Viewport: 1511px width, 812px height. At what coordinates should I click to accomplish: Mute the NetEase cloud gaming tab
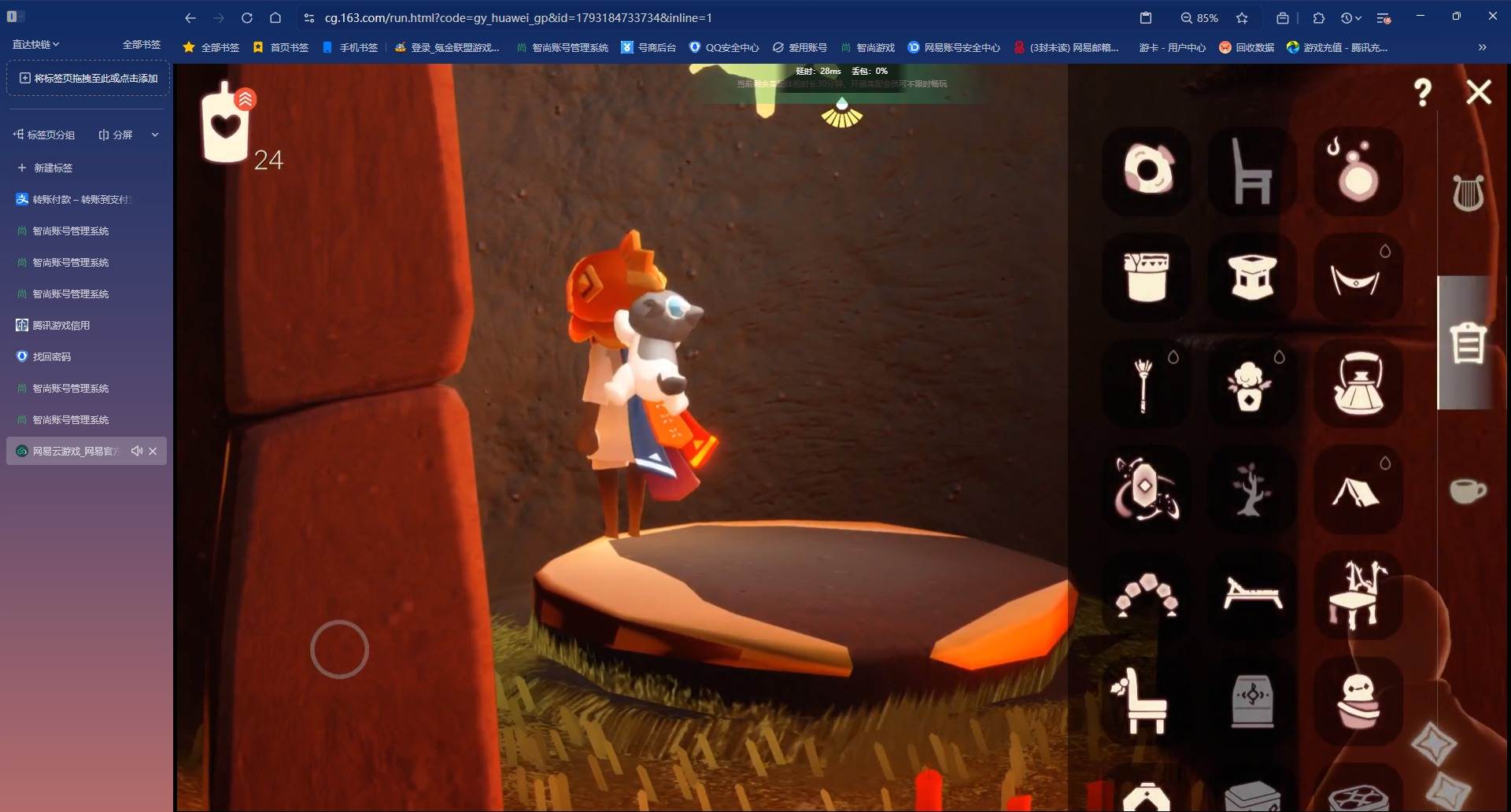pos(137,451)
